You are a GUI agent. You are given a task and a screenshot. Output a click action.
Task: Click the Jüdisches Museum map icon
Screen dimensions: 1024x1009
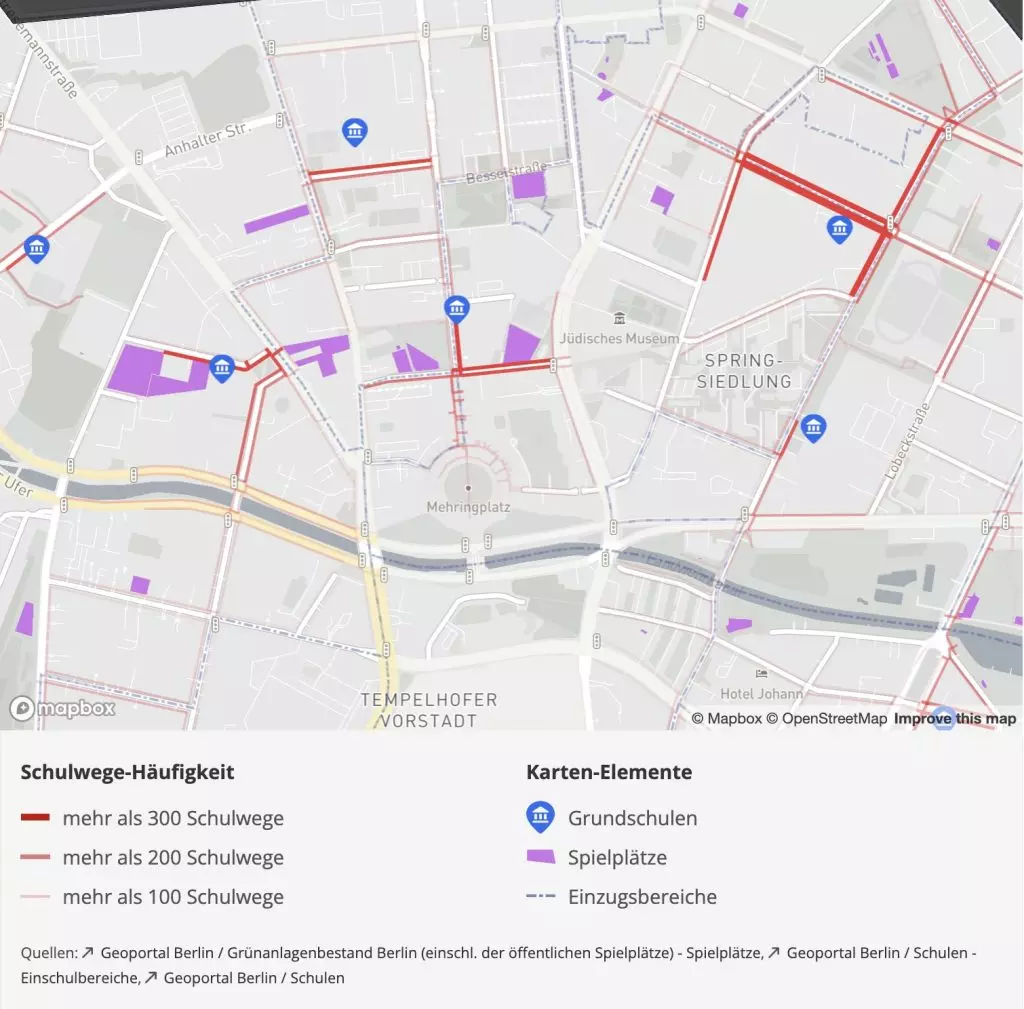(x=620, y=319)
